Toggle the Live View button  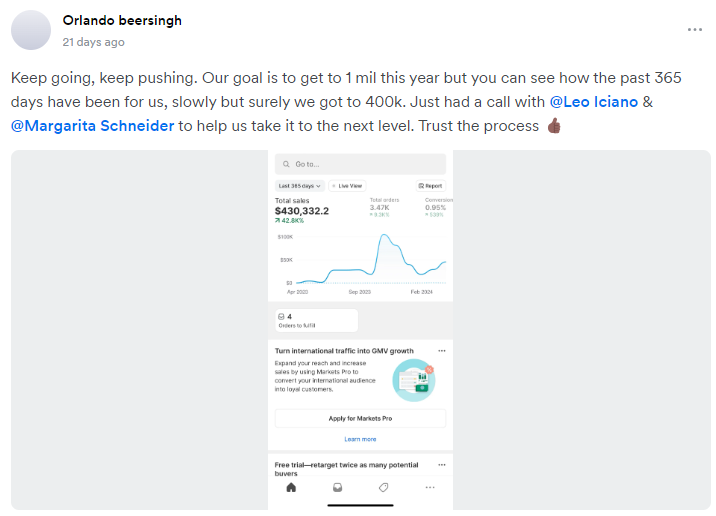[348, 186]
